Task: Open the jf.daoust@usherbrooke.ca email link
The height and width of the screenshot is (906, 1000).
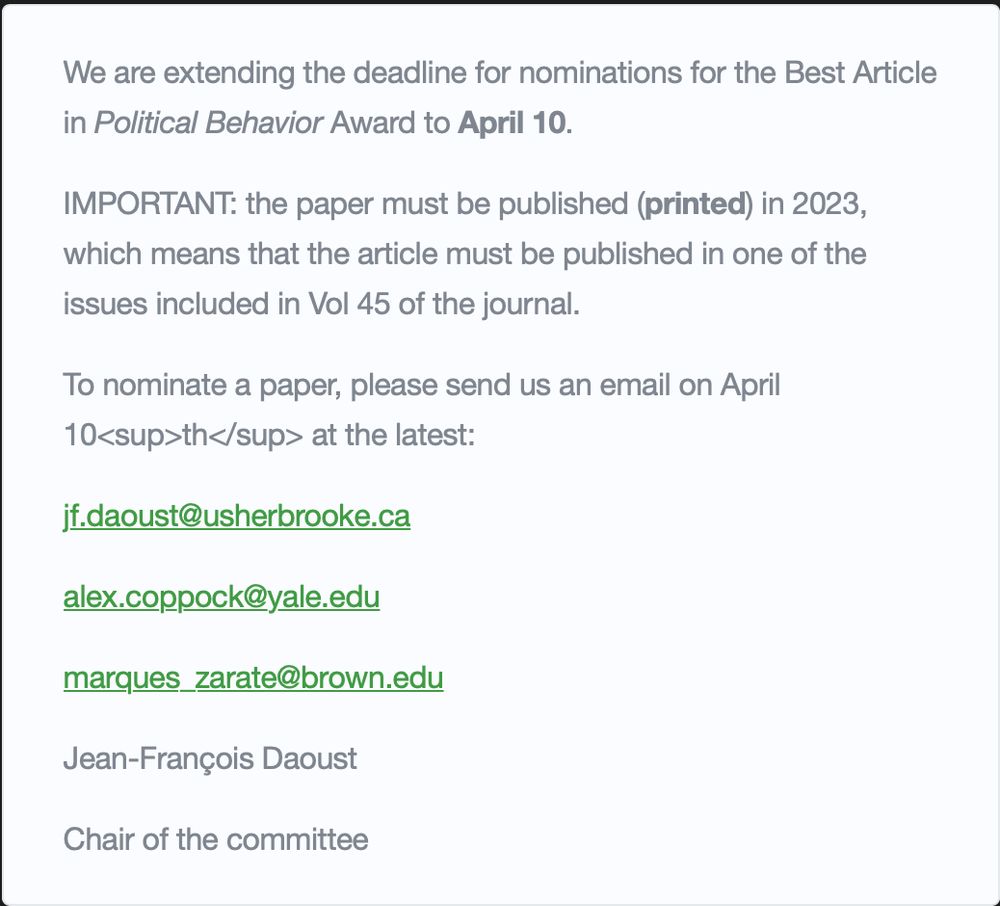Action: [236, 516]
